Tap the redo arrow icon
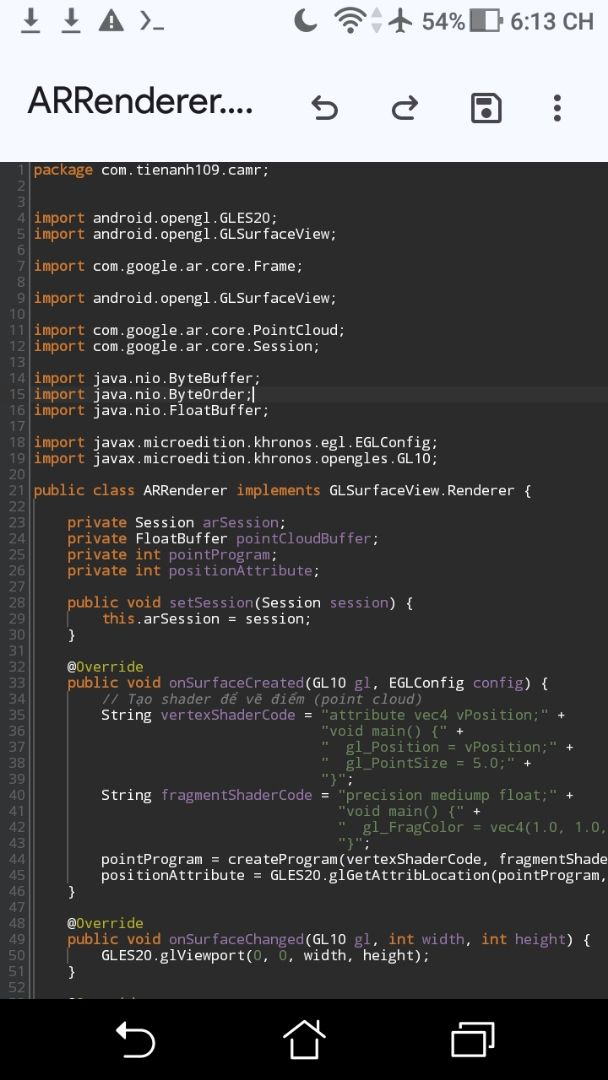Viewport: 608px width, 1080px height. [x=405, y=108]
